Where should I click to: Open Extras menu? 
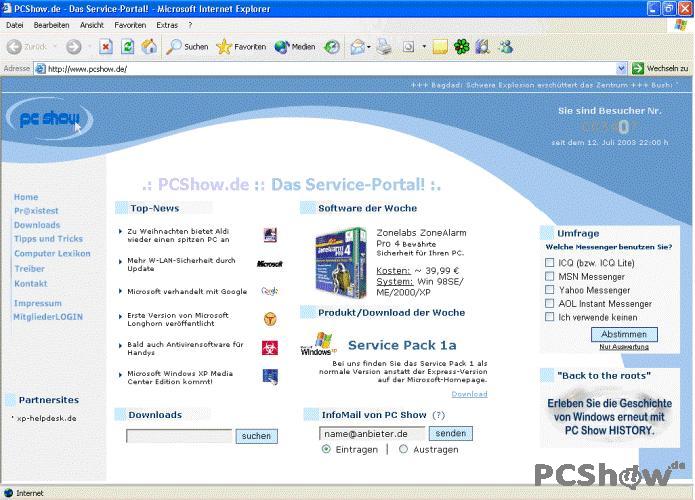[167, 25]
